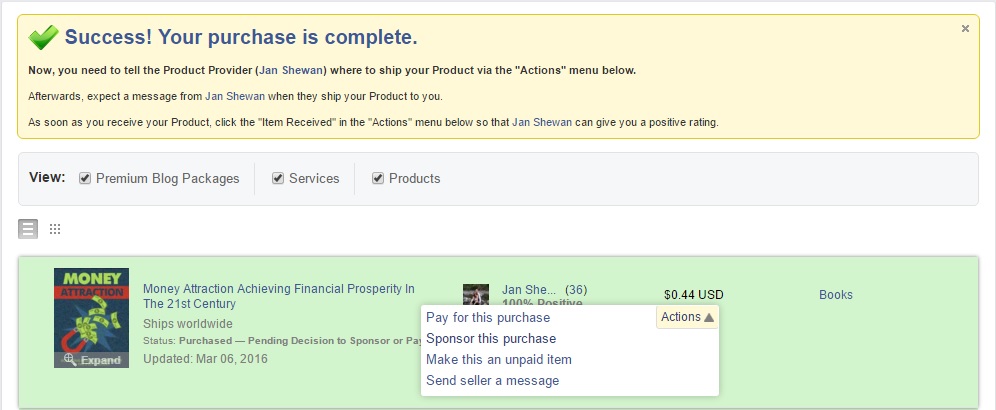Click Jan Shewan's seller avatar
This screenshot has width=996, height=410.
tap(476, 294)
